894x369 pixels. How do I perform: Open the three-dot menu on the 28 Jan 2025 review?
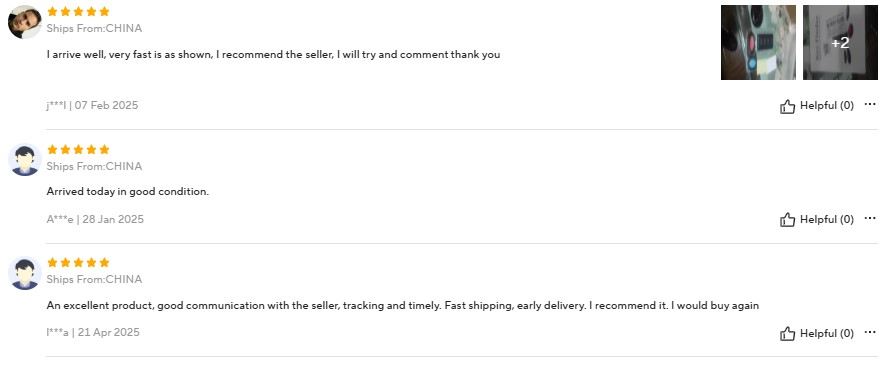click(x=869, y=218)
